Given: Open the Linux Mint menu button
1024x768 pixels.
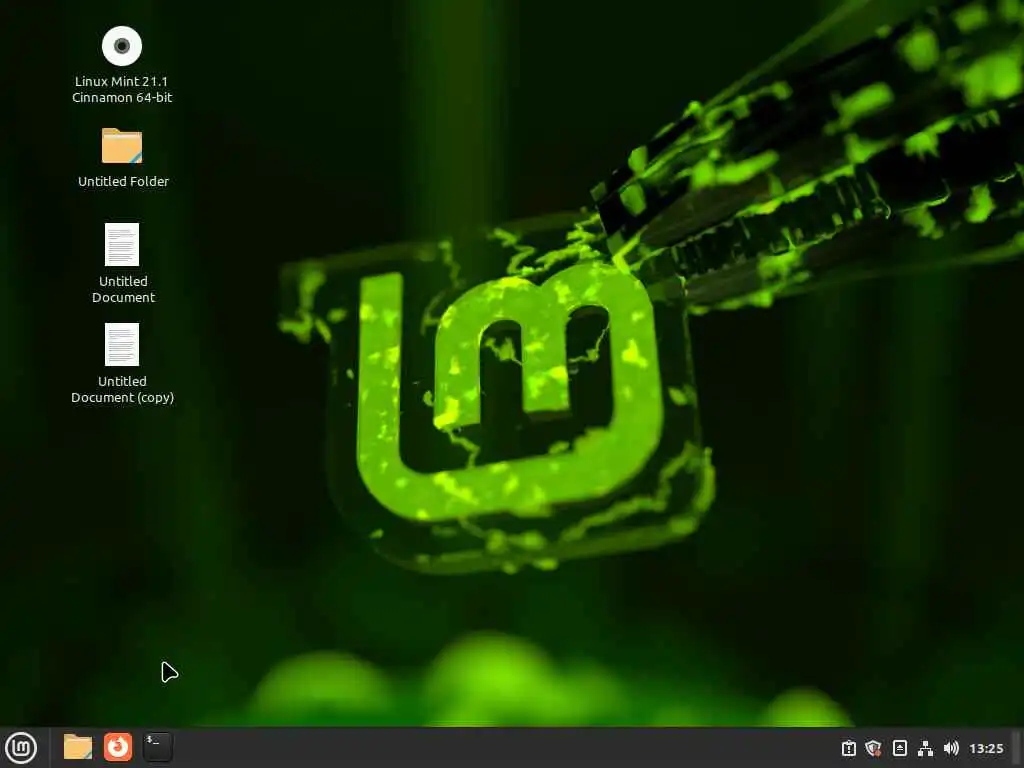Looking at the screenshot, I should pos(21,748).
